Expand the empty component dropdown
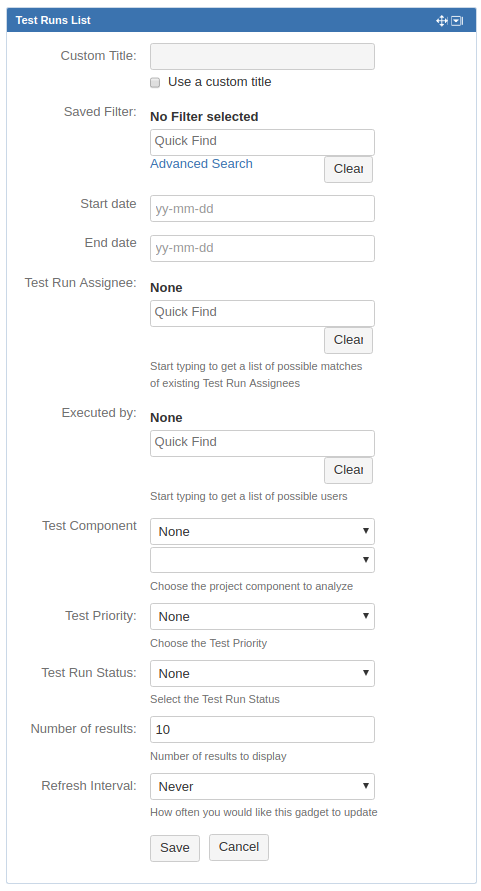Viewport: 481px width, 891px height. tap(262, 560)
